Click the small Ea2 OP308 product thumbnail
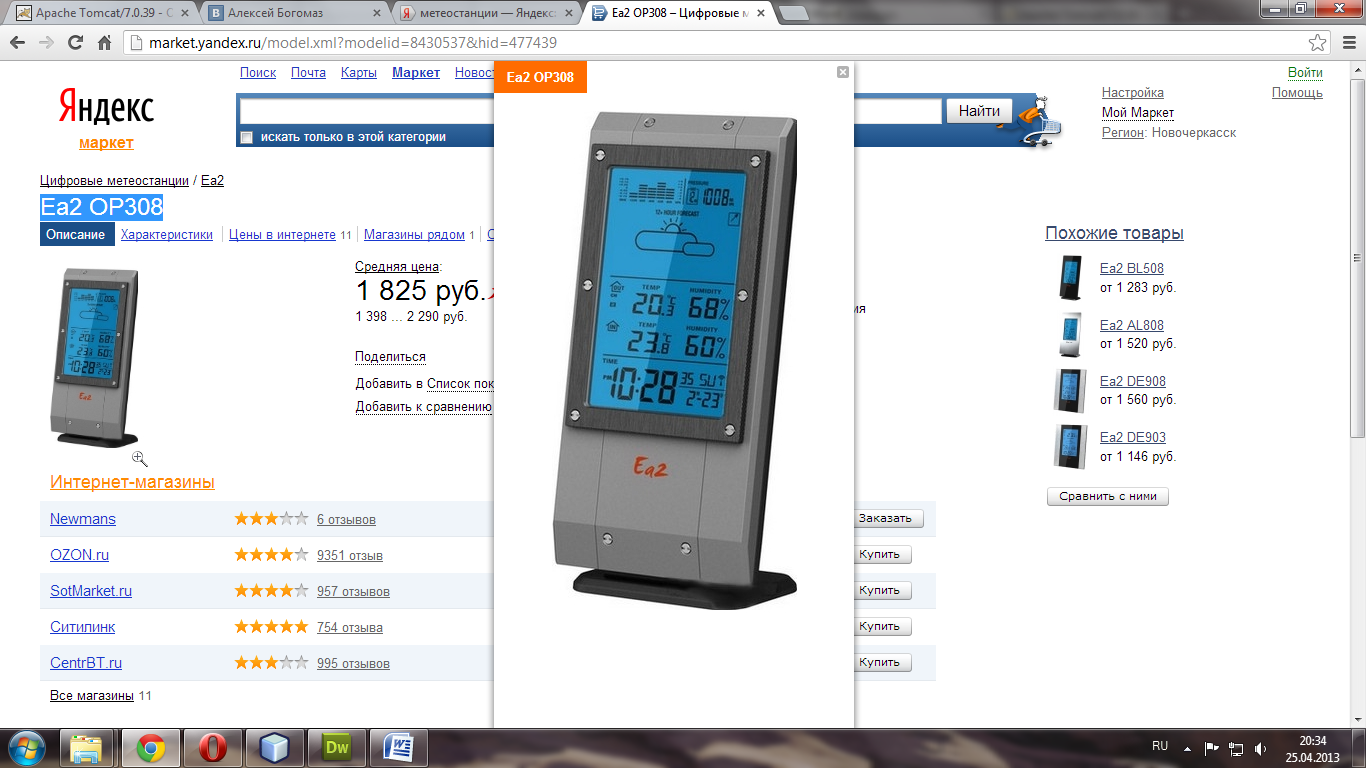Image resolution: width=1366 pixels, height=768 pixels. pyautogui.click(x=95, y=357)
